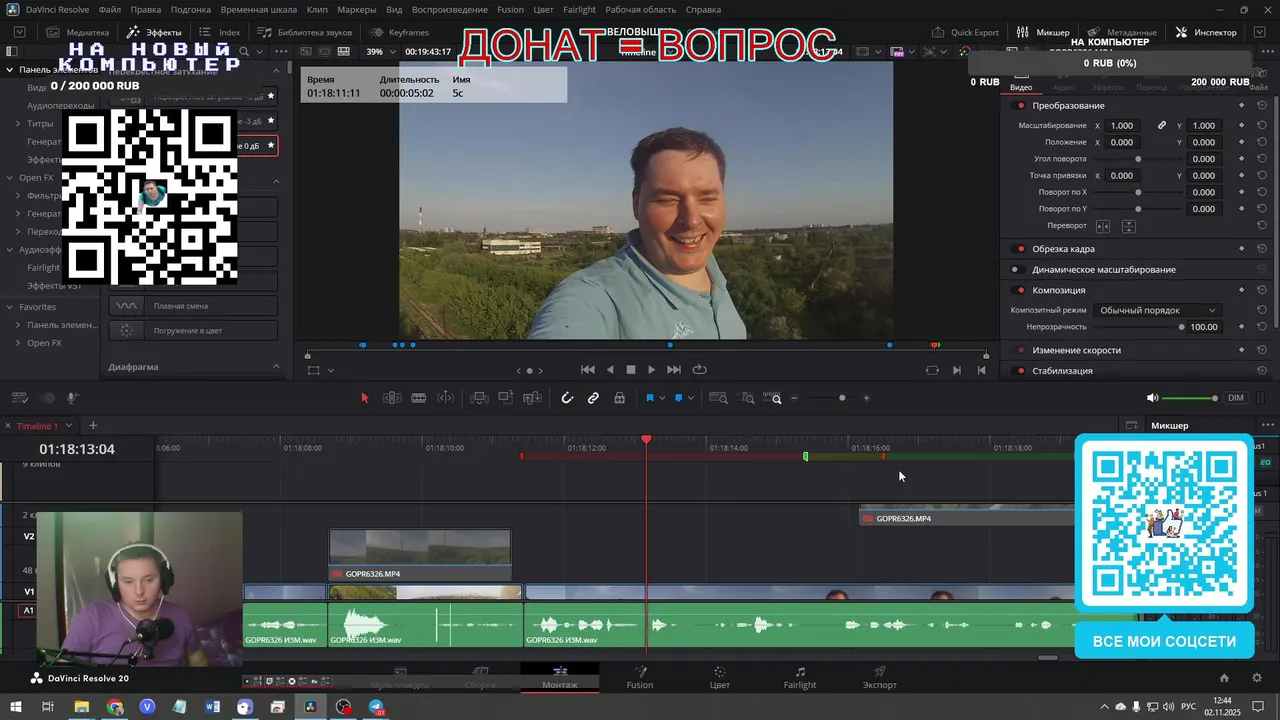This screenshot has height=720, width=1280.
Task: Toggle the Композиция section switch
Action: tap(1020, 290)
